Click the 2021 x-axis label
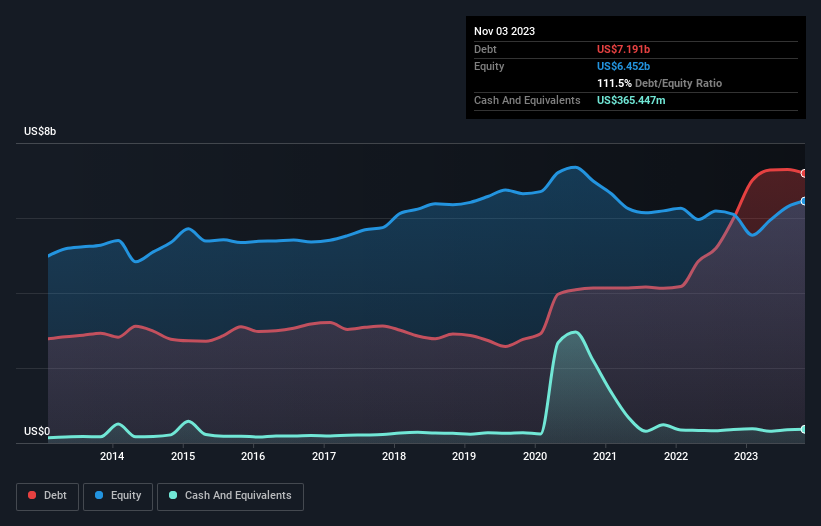This screenshot has height=526, width=821. point(605,456)
